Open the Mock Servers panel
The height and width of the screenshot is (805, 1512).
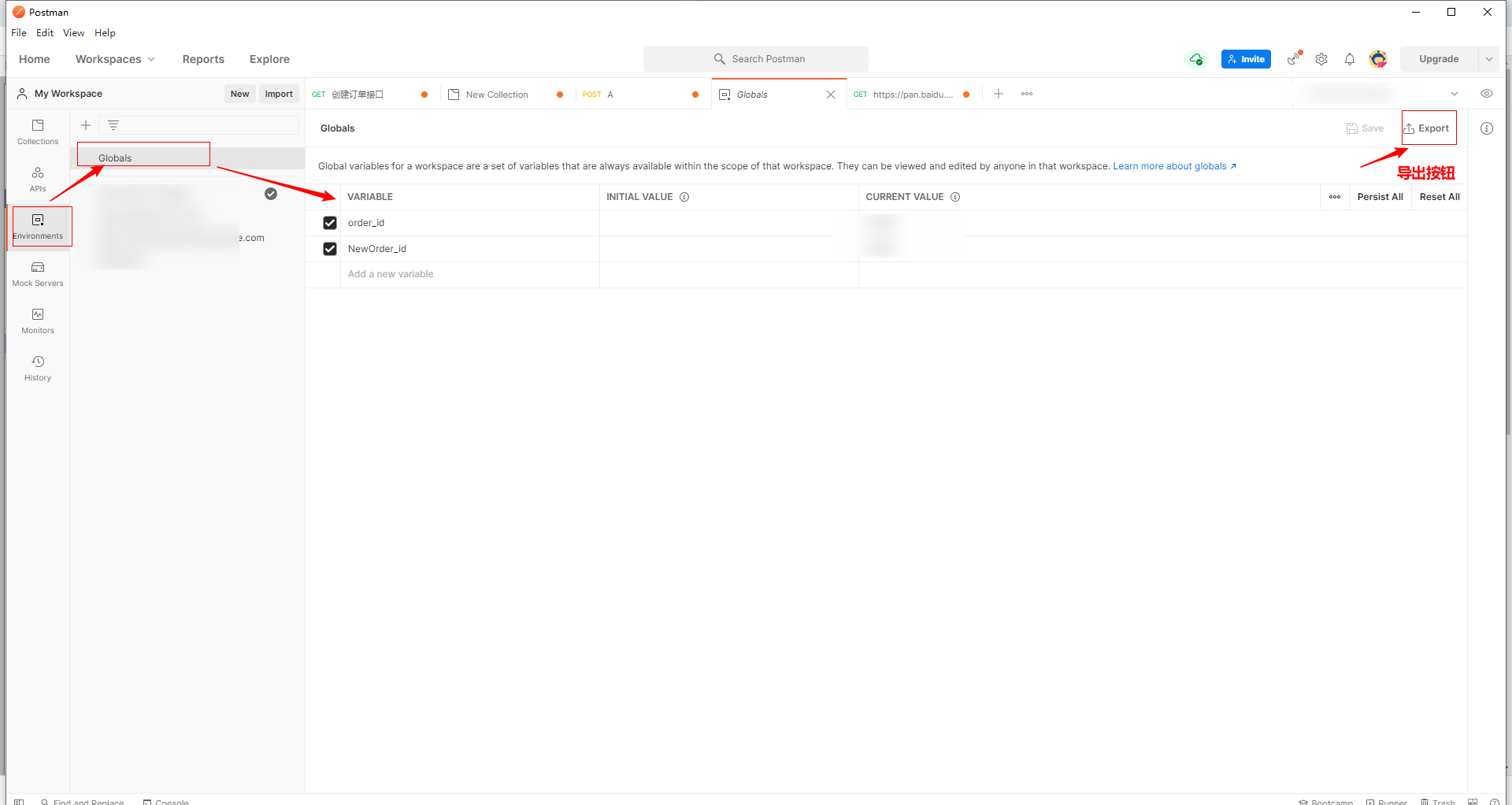pyautogui.click(x=38, y=274)
